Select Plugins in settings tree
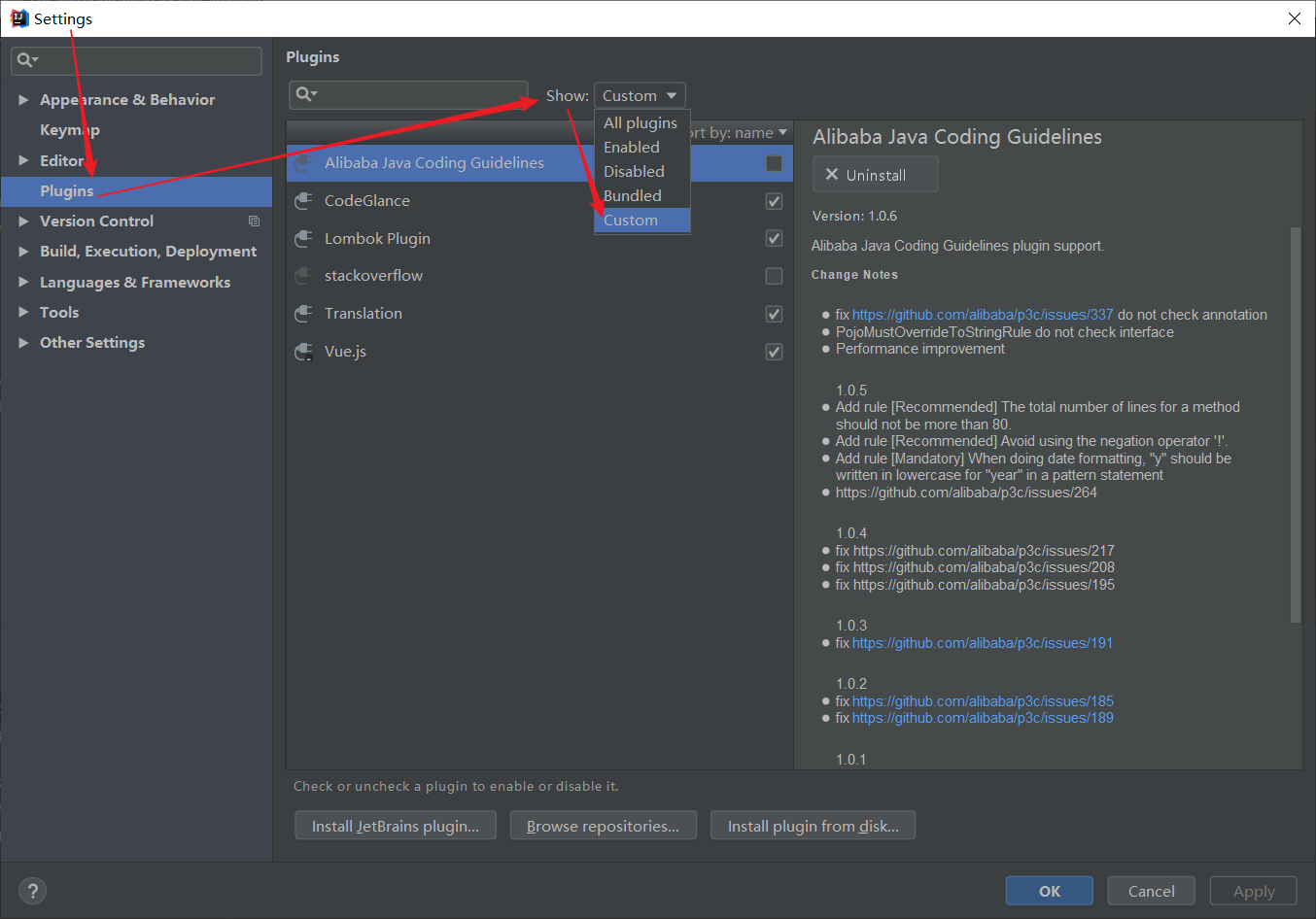Screen dimensions: 1316x919 (136, 191)
